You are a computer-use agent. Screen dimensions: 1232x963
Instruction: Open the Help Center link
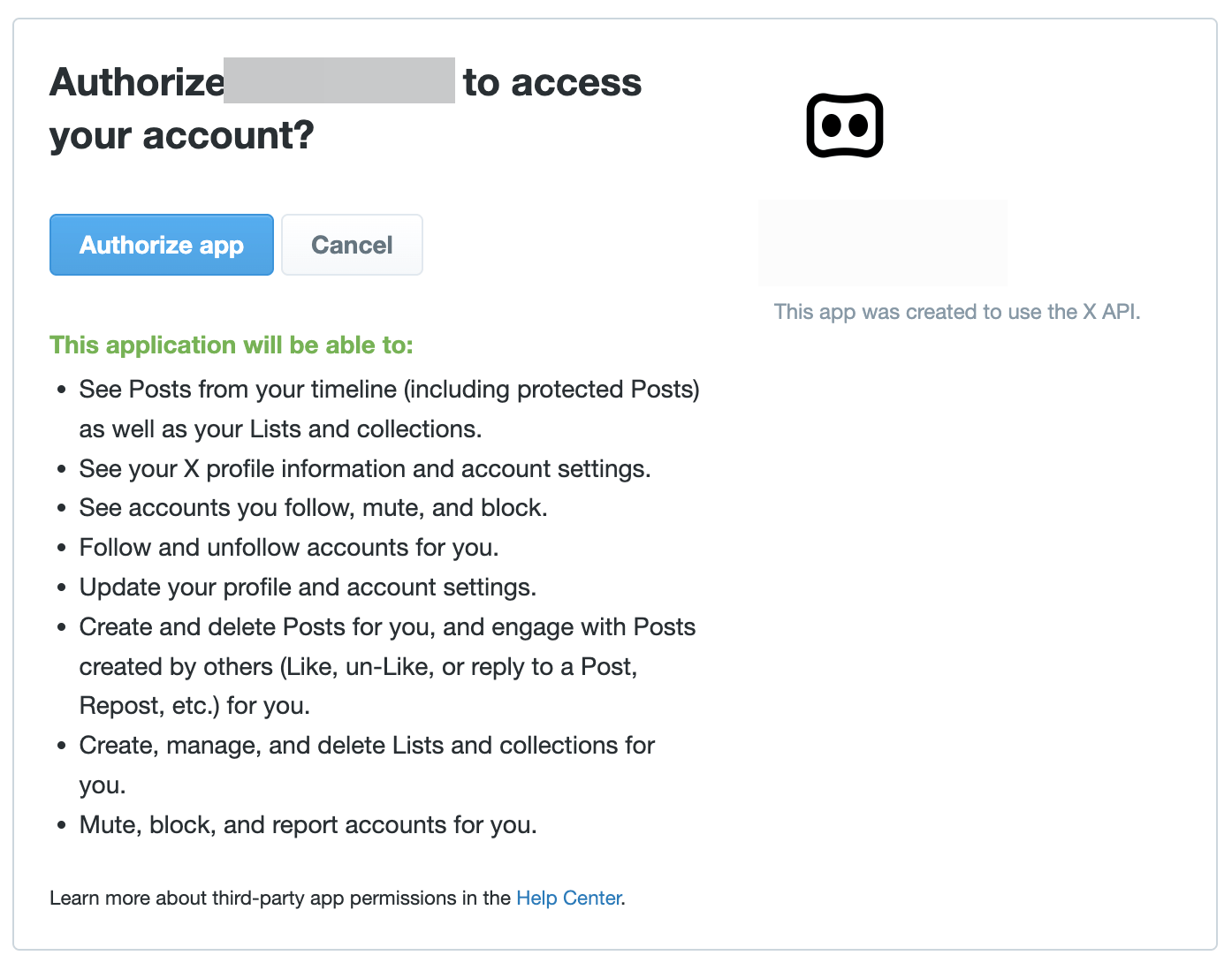tap(568, 898)
